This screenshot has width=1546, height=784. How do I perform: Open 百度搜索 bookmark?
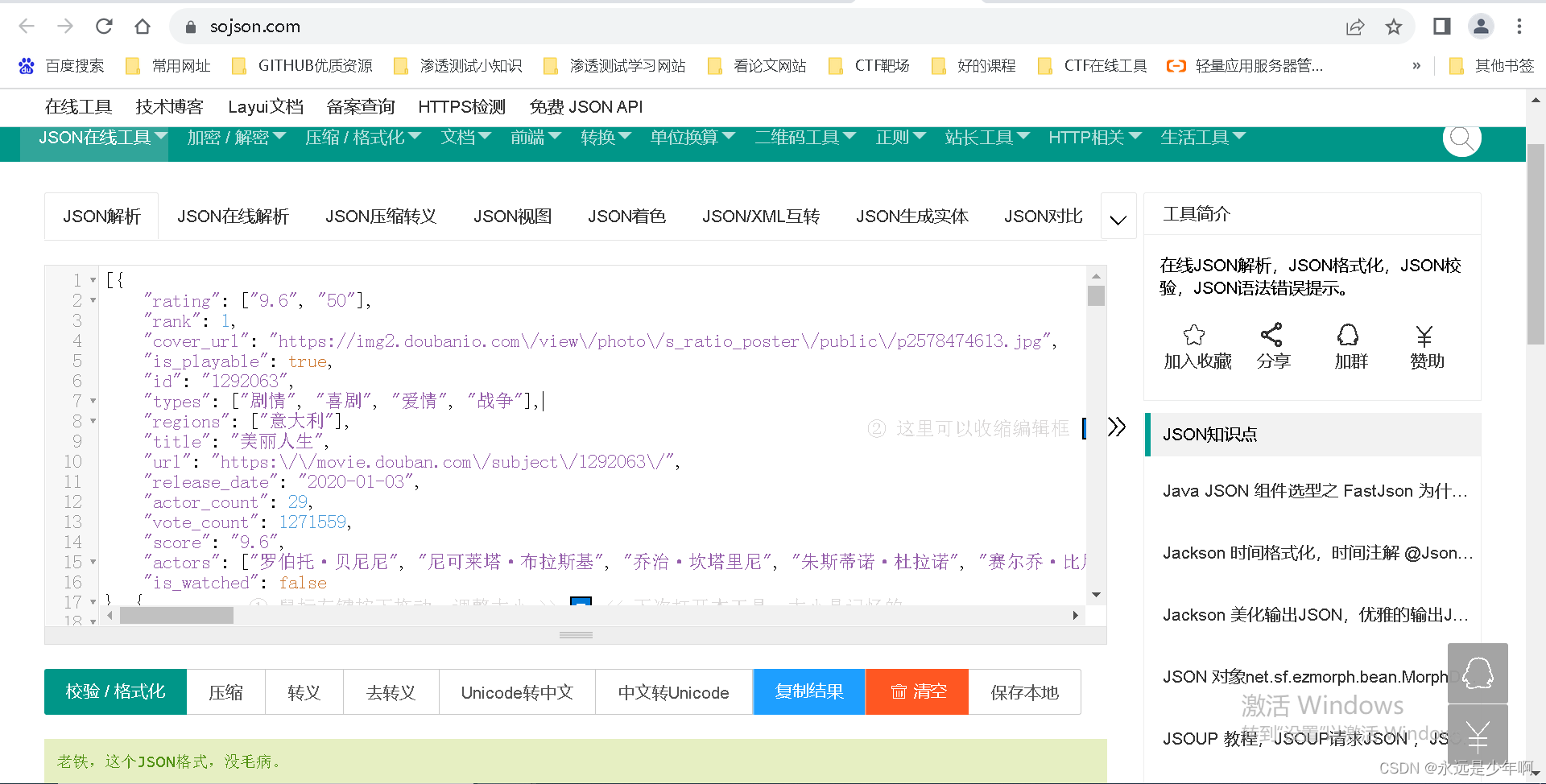[x=61, y=66]
